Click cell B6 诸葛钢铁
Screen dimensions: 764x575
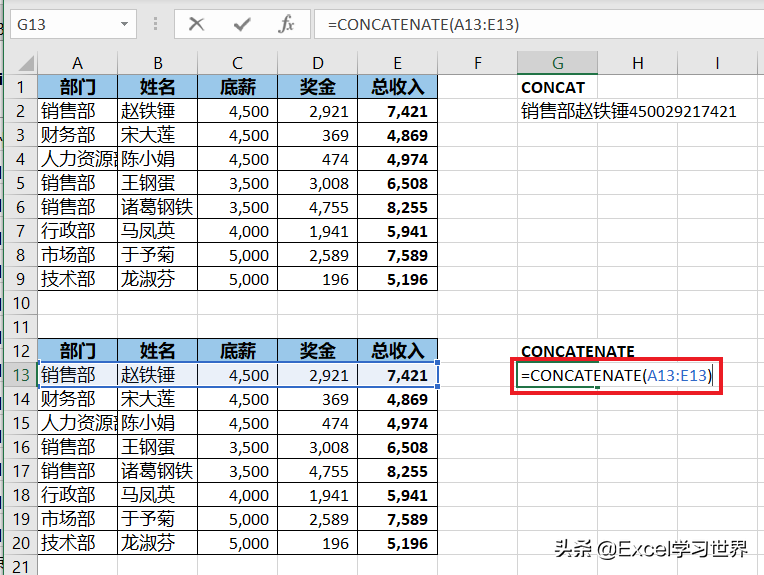pyautogui.click(x=157, y=207)
